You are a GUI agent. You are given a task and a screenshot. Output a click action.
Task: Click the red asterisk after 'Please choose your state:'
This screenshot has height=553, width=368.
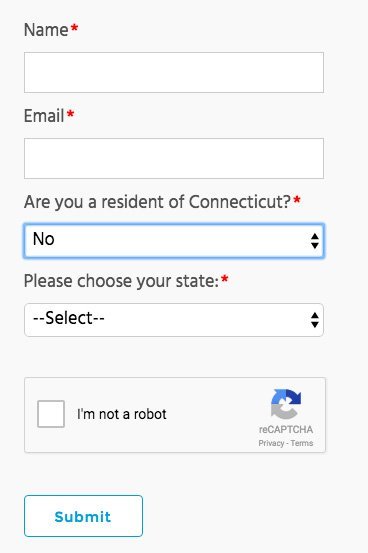(x=224, y=279)
